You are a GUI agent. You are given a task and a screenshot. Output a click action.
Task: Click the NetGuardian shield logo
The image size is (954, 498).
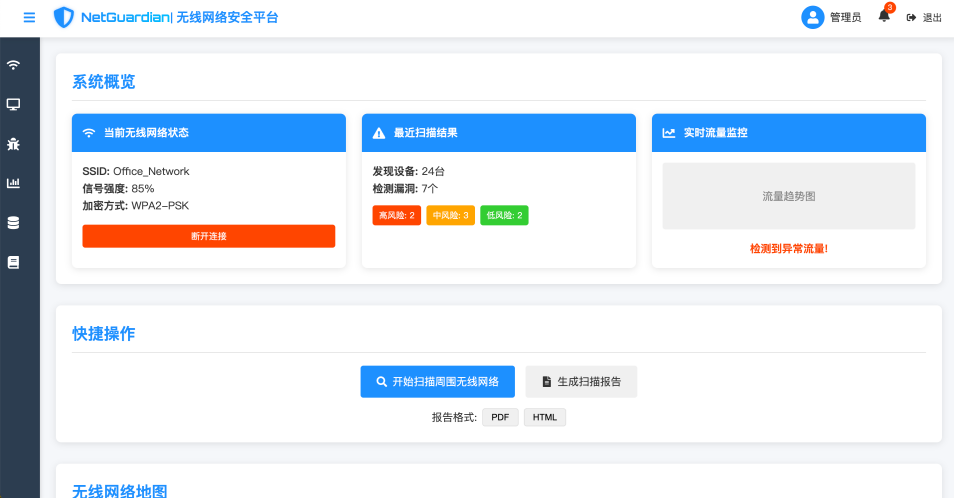64,18
